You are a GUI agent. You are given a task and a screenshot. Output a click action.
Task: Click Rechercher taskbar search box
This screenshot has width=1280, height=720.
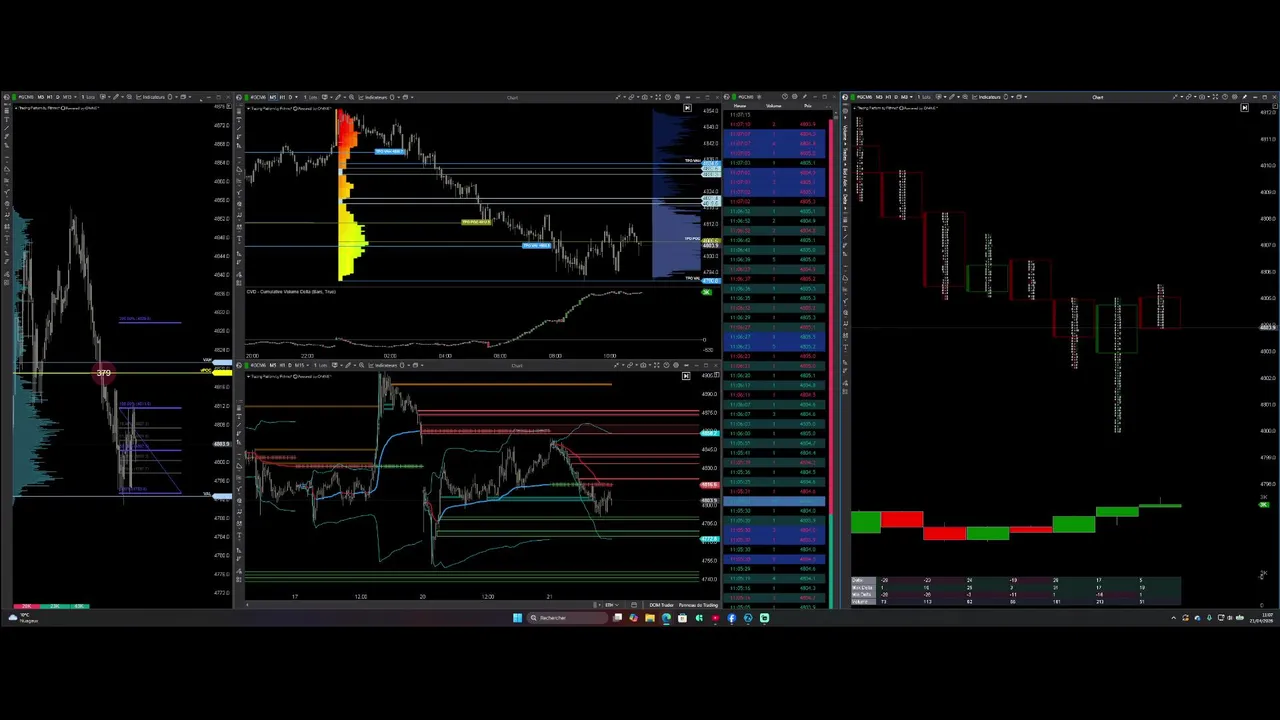click(567, 618)
